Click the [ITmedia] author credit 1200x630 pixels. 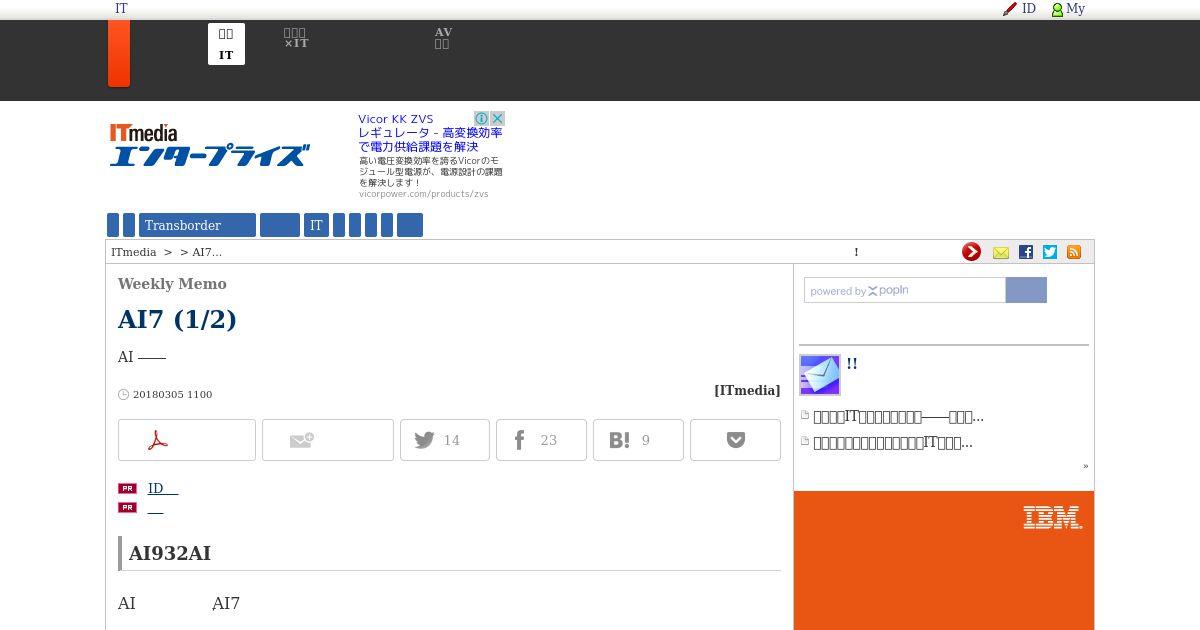[x=747, y=391]
